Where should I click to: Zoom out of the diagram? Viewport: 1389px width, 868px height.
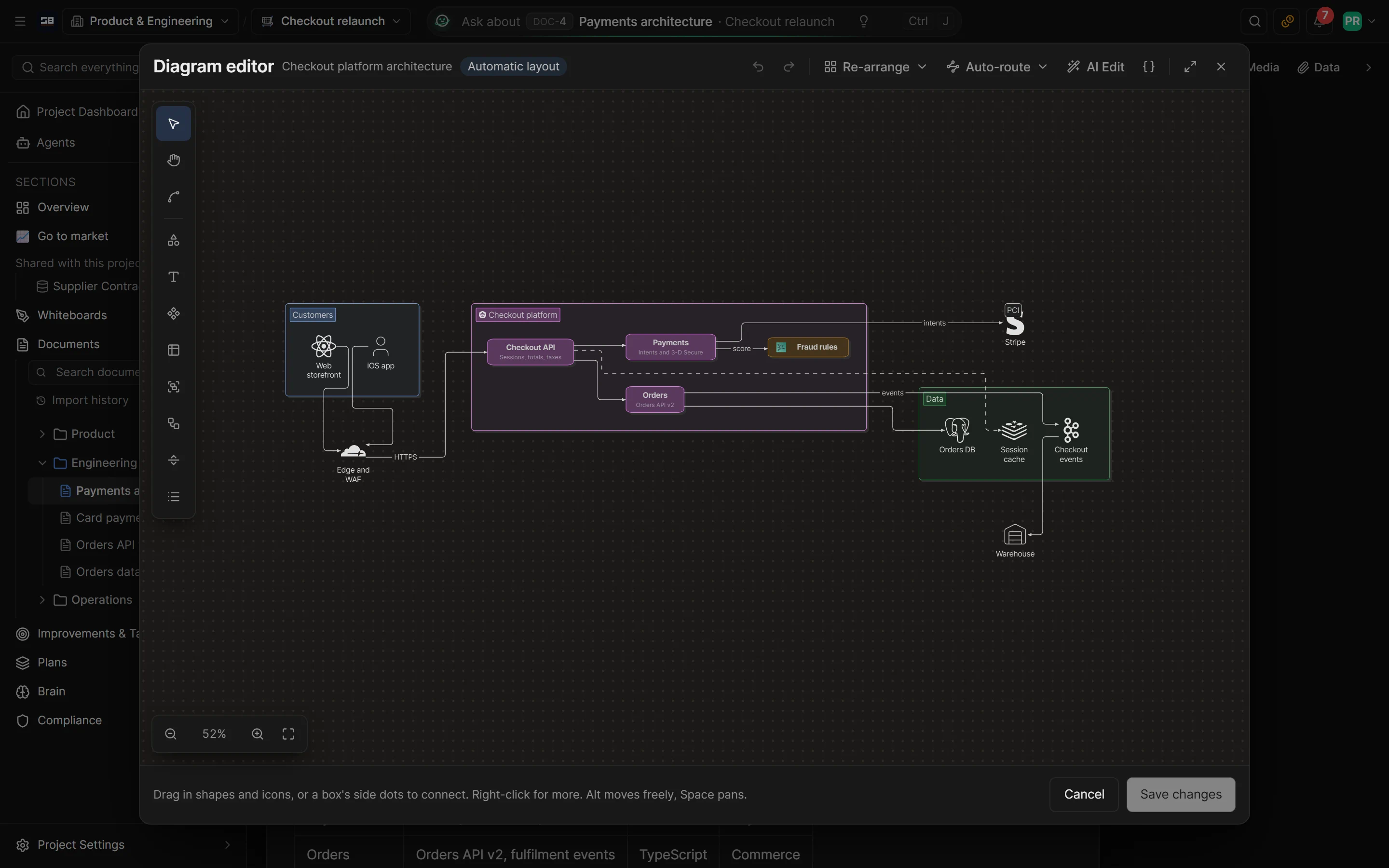170,733
